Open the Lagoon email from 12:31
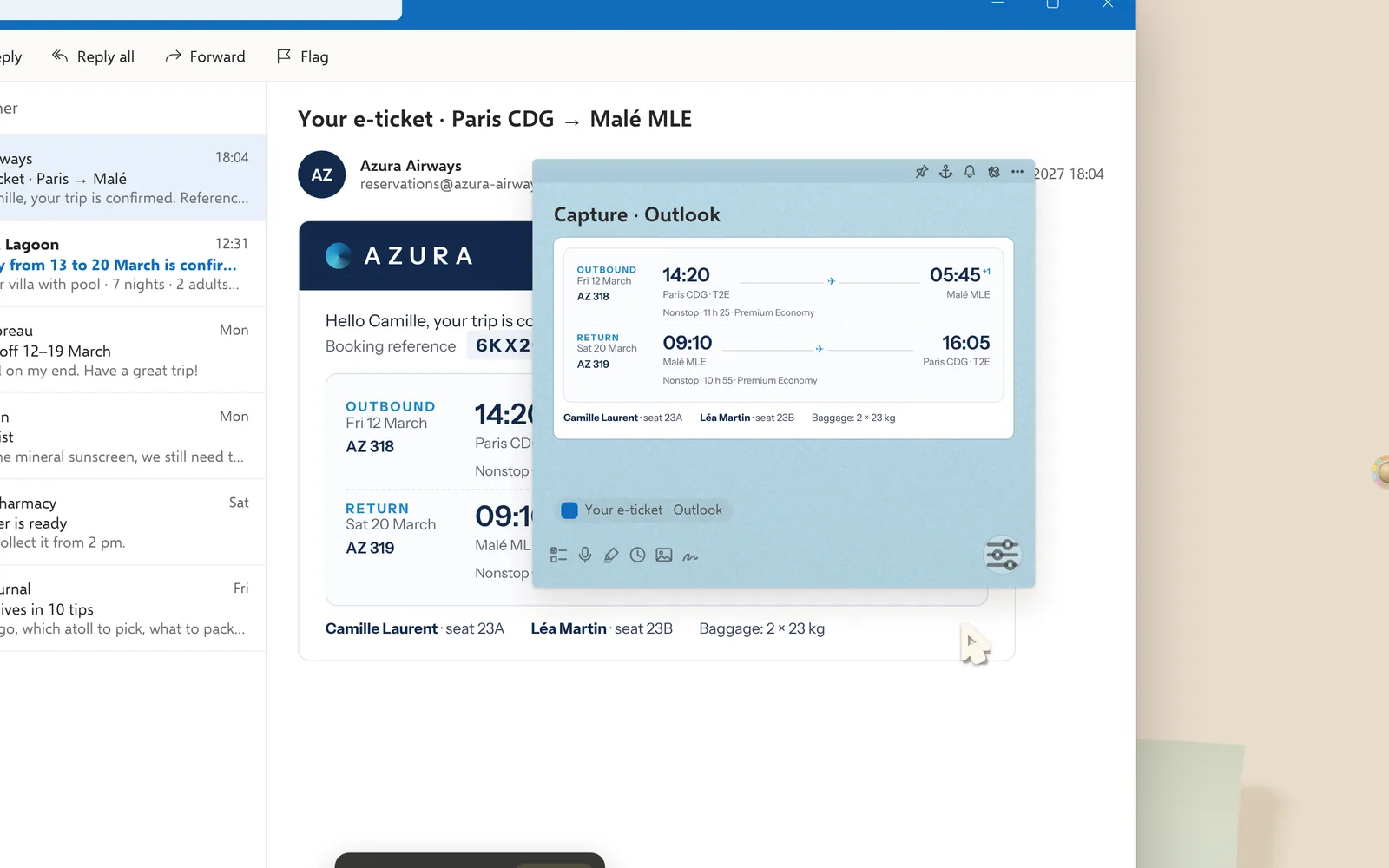 point(133,264)
